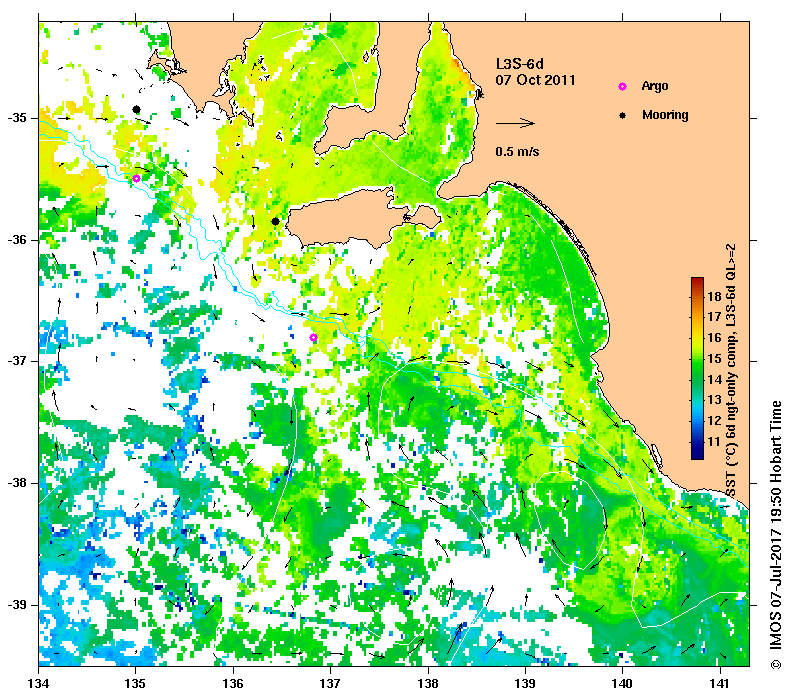Click the SST colorbar title text
Viewport: 791px width, 700px height.
[x=731, y=370]
